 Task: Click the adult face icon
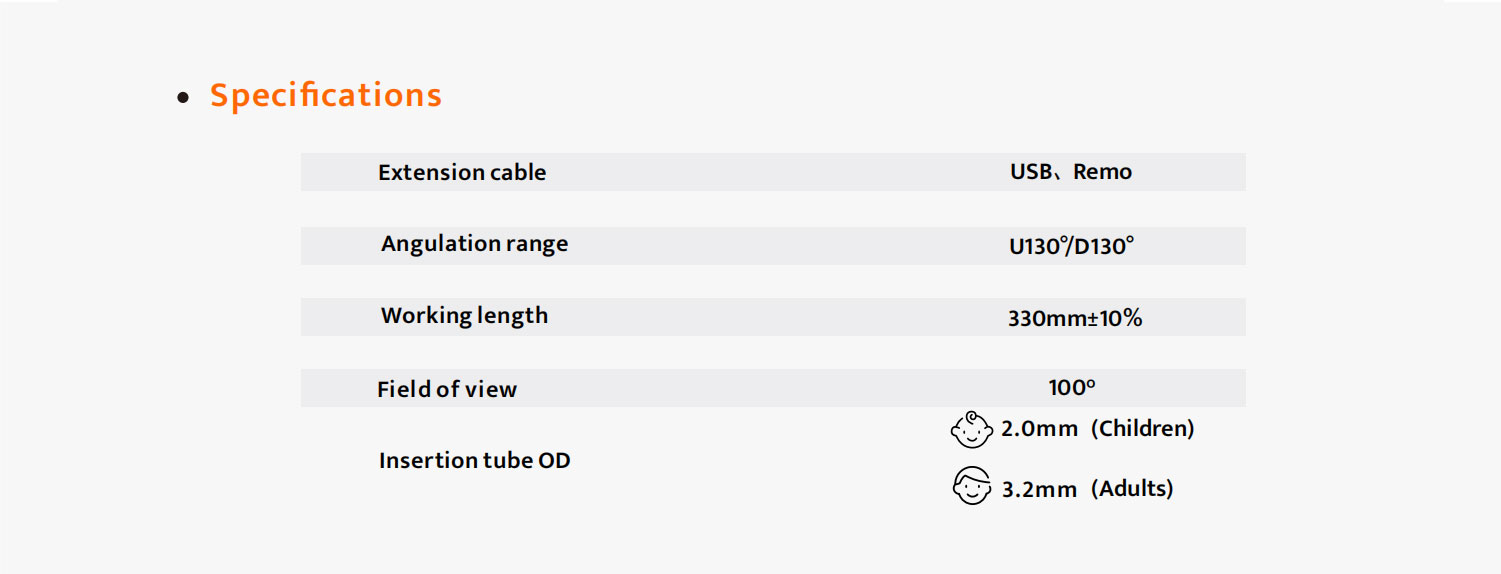[971, 487]
